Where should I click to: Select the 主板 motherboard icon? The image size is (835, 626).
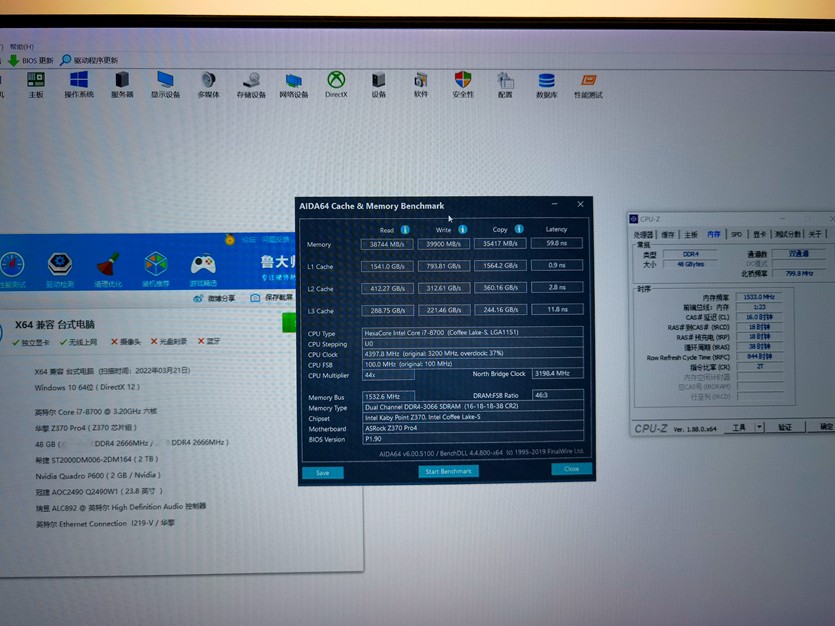36,81
